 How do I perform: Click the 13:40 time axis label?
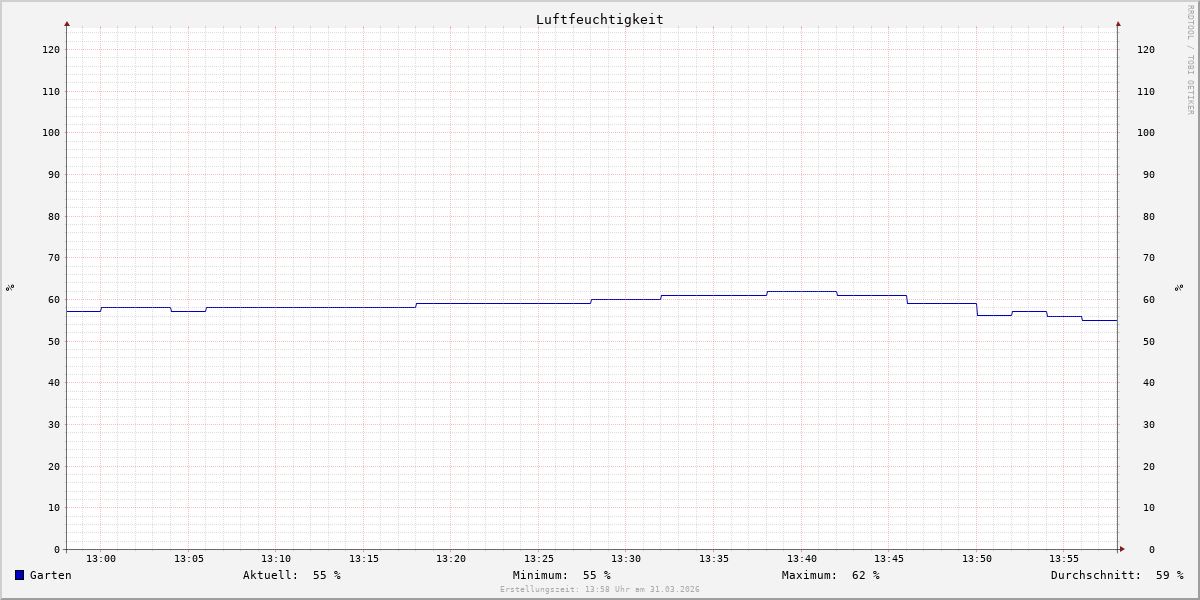pyautogui.click(x=802, y=559)
